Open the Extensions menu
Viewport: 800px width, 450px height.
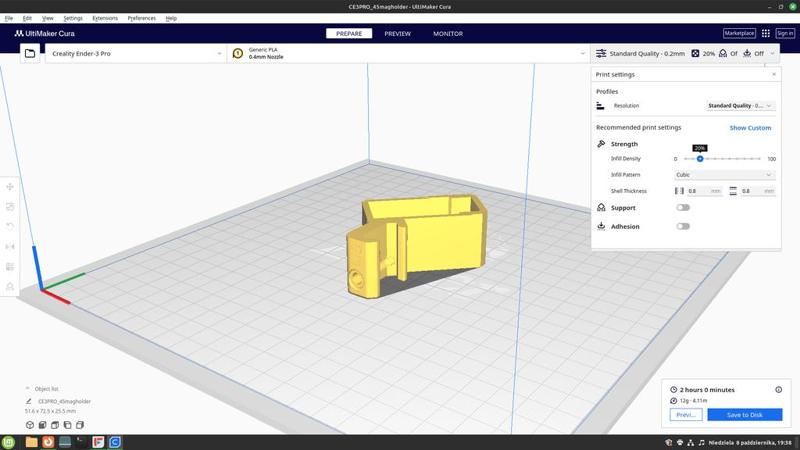point(105,18)
